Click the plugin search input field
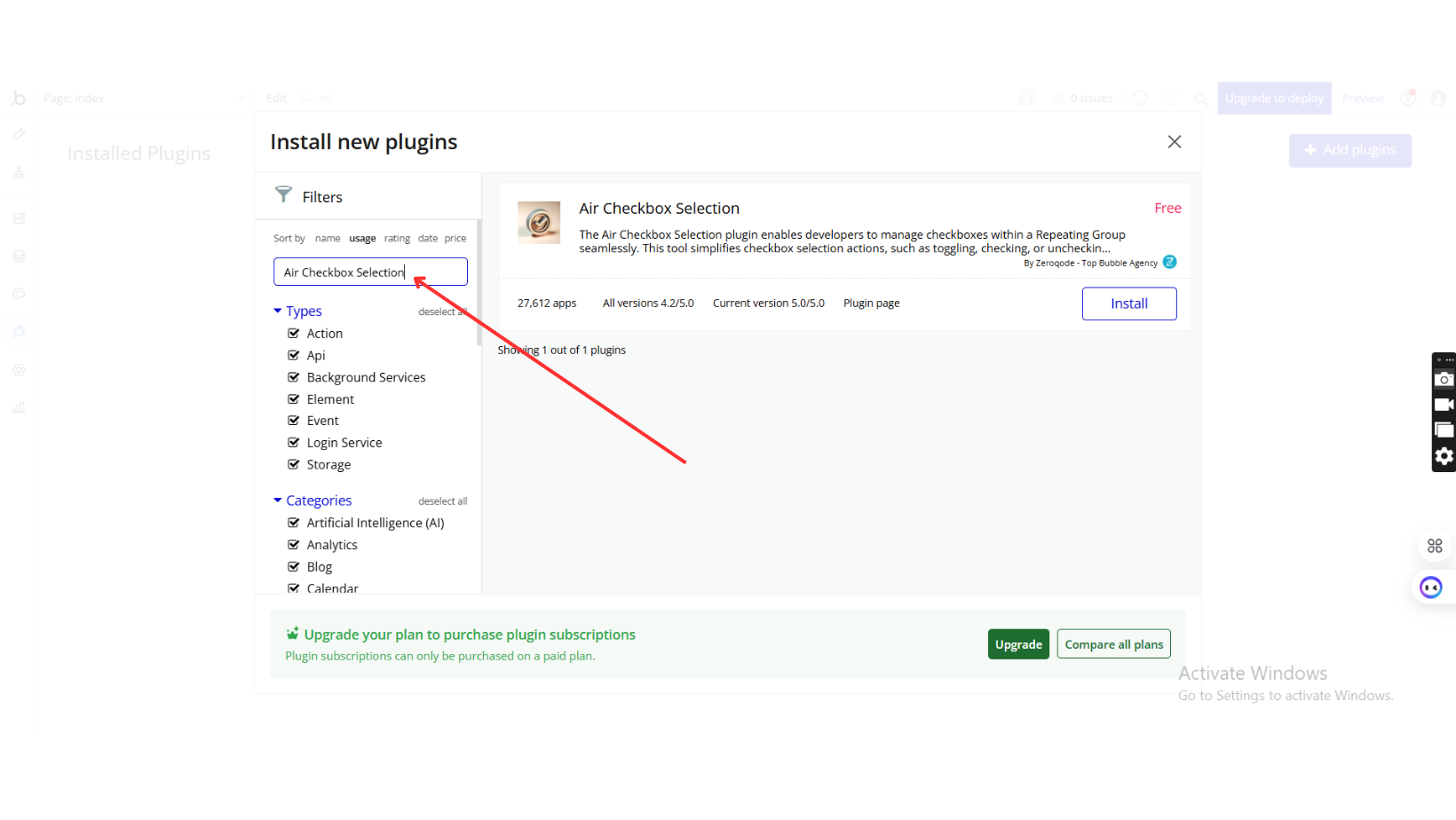Image resolution: width=1456 pixels, height=820 pixels. (370, 272)
